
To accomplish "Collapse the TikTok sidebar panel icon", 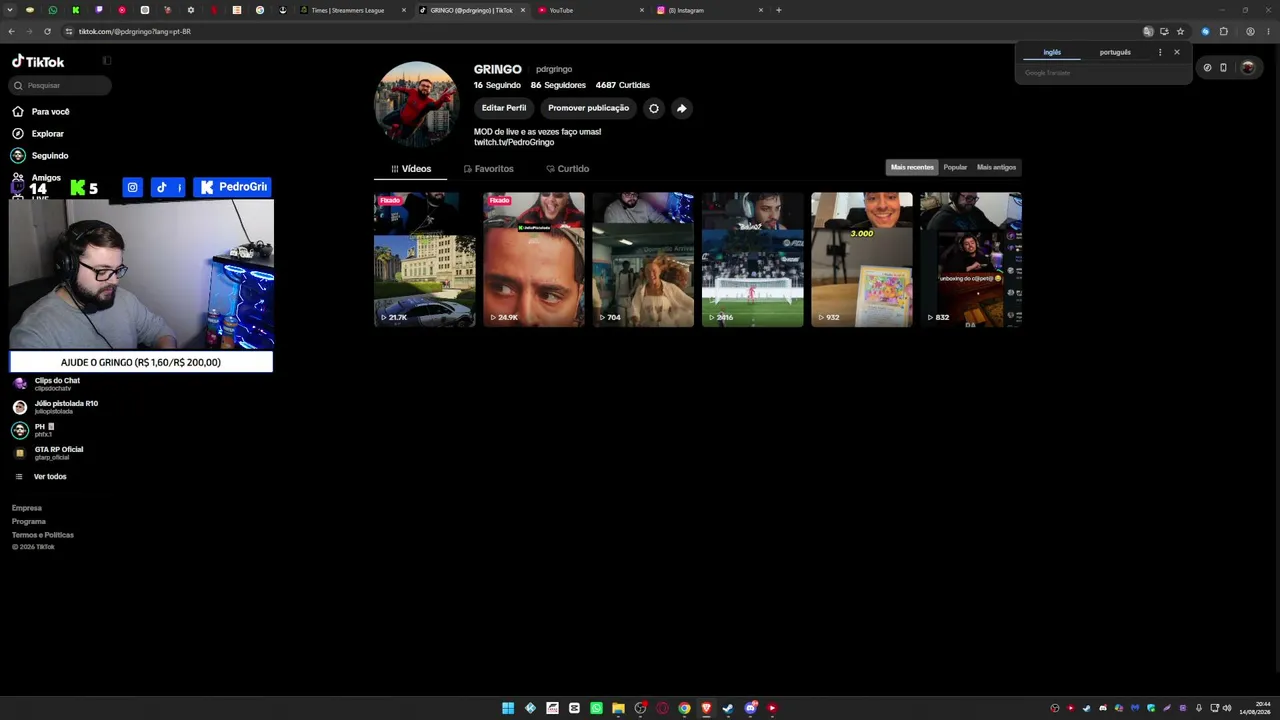I will coord(107,61).
